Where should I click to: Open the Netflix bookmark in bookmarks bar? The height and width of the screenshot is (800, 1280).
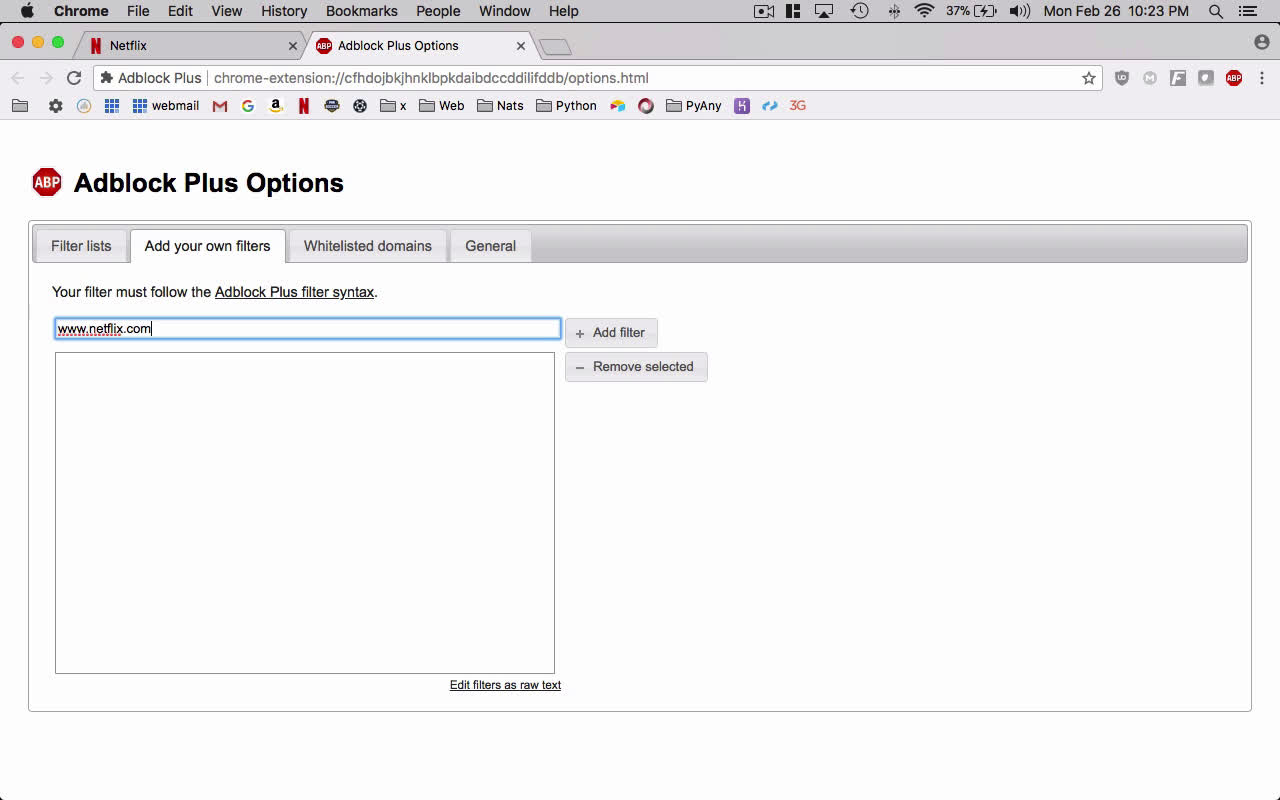(304, 106)
